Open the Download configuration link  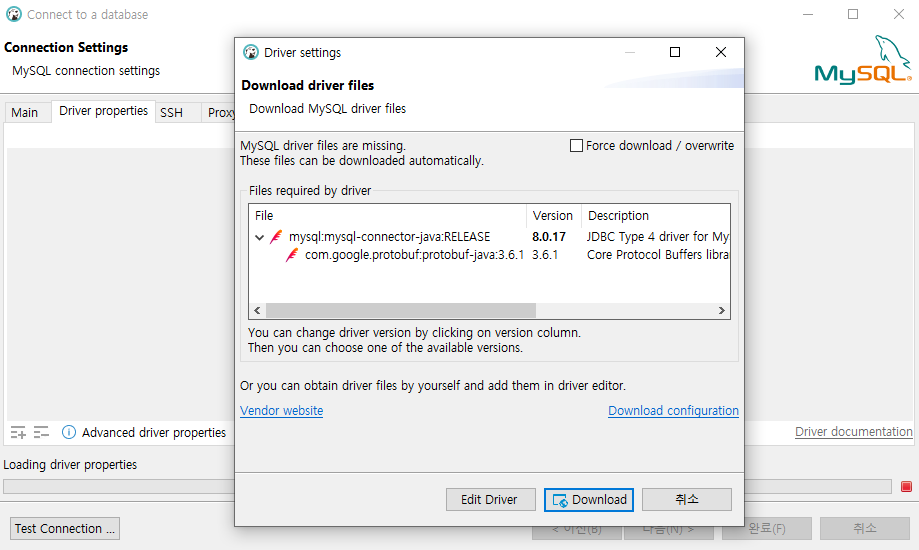coord(673,410)
